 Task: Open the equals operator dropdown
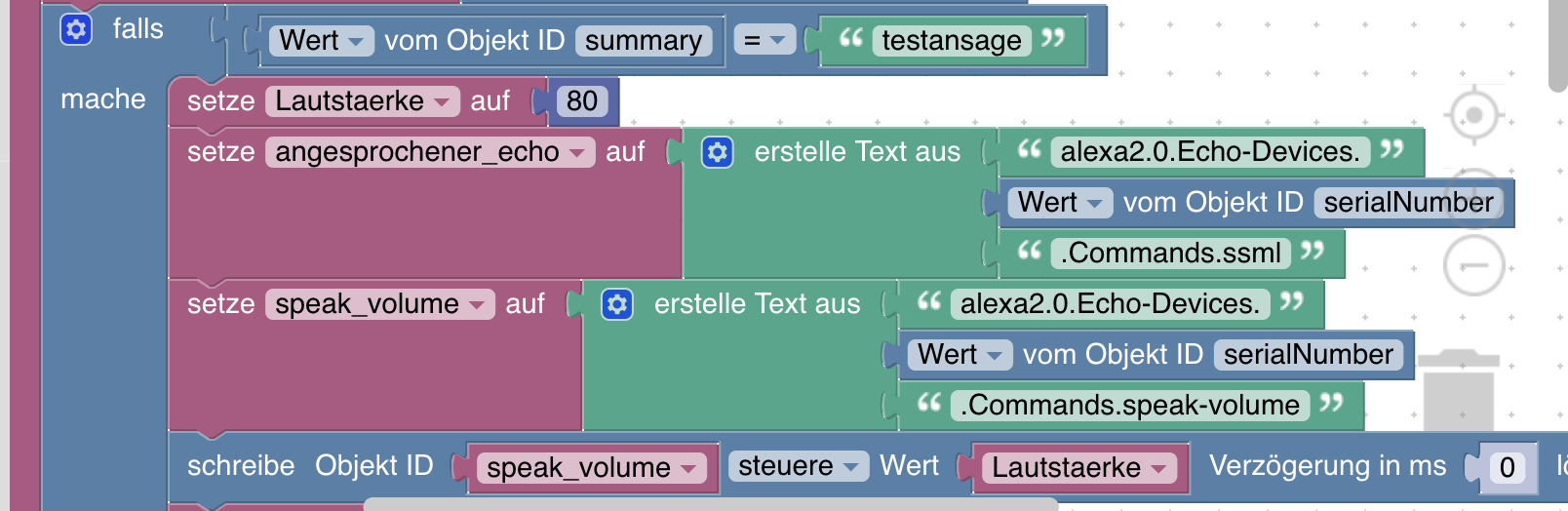(764, 41)
